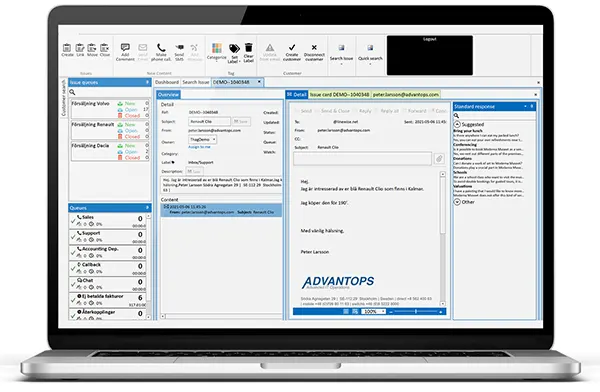Click the Create issue icon
This screenshot has width=600, height=392.
click(x=67, y=48)
